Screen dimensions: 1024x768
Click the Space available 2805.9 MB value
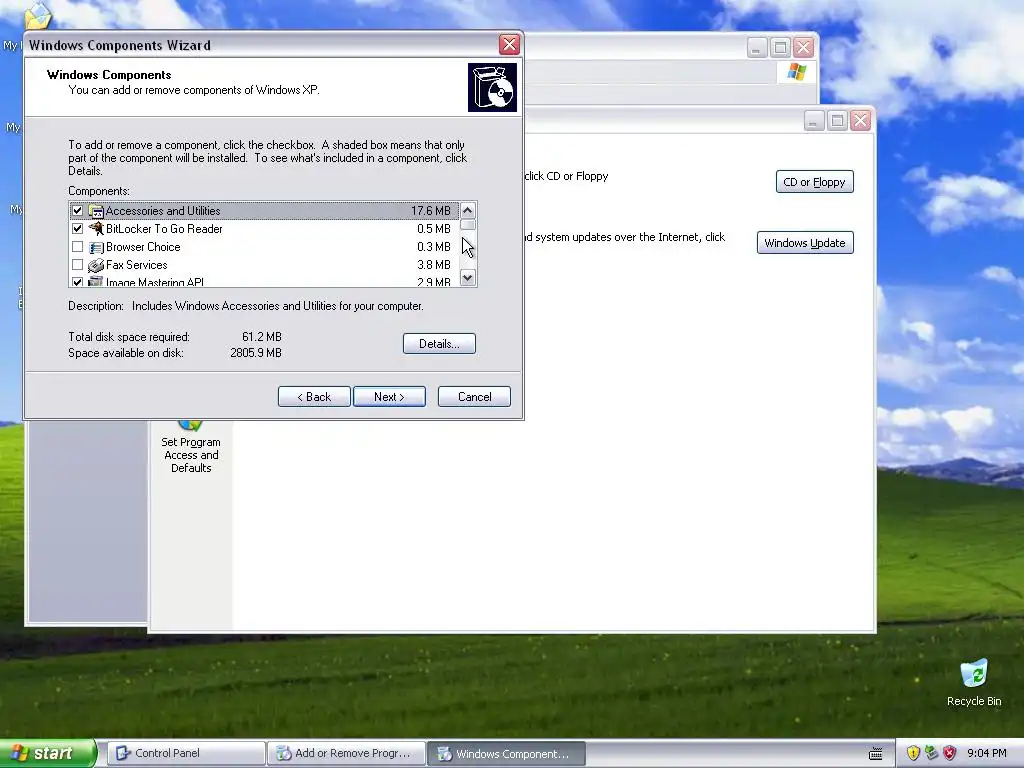[x=256, y=353]
